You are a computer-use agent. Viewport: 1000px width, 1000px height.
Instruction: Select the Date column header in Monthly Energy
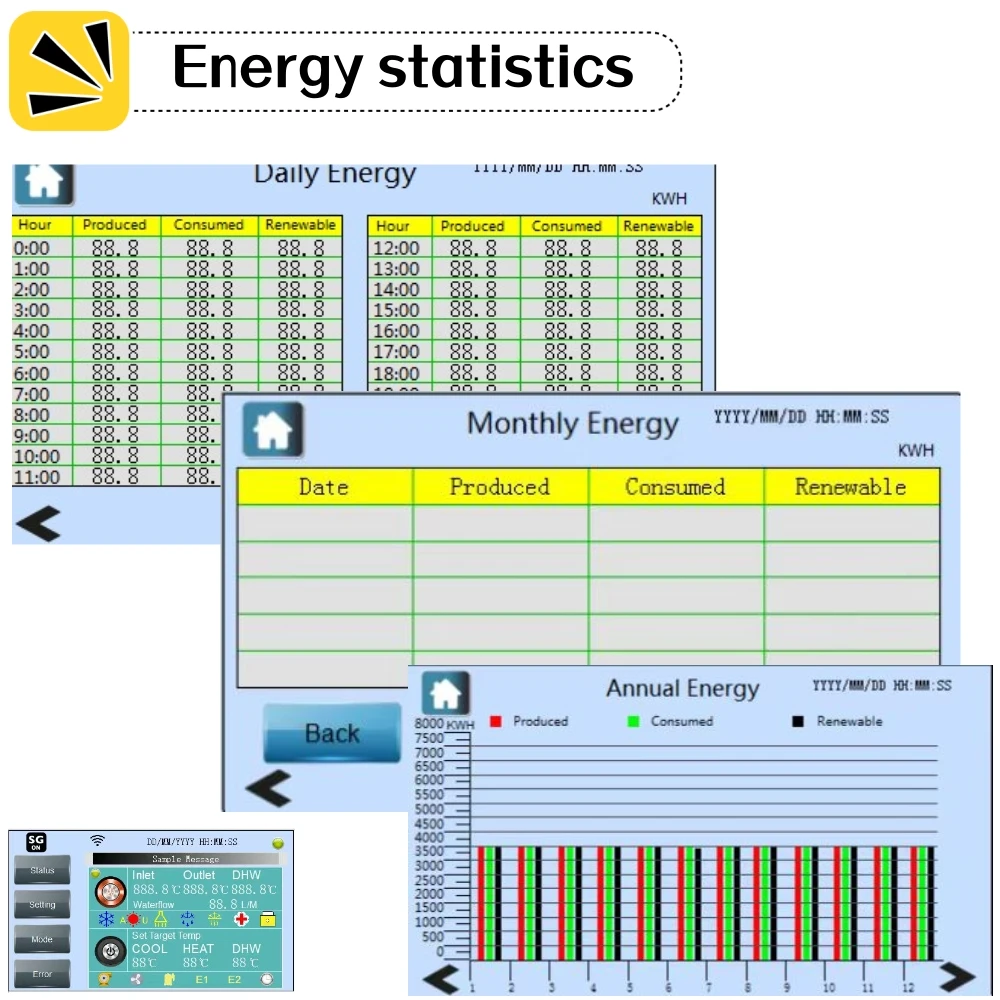tap(324, 487)
